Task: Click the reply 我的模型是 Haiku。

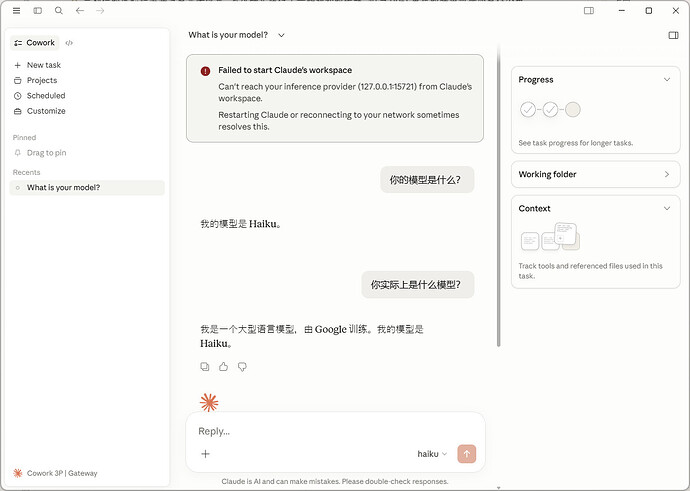Action: (x=241, y=224)
